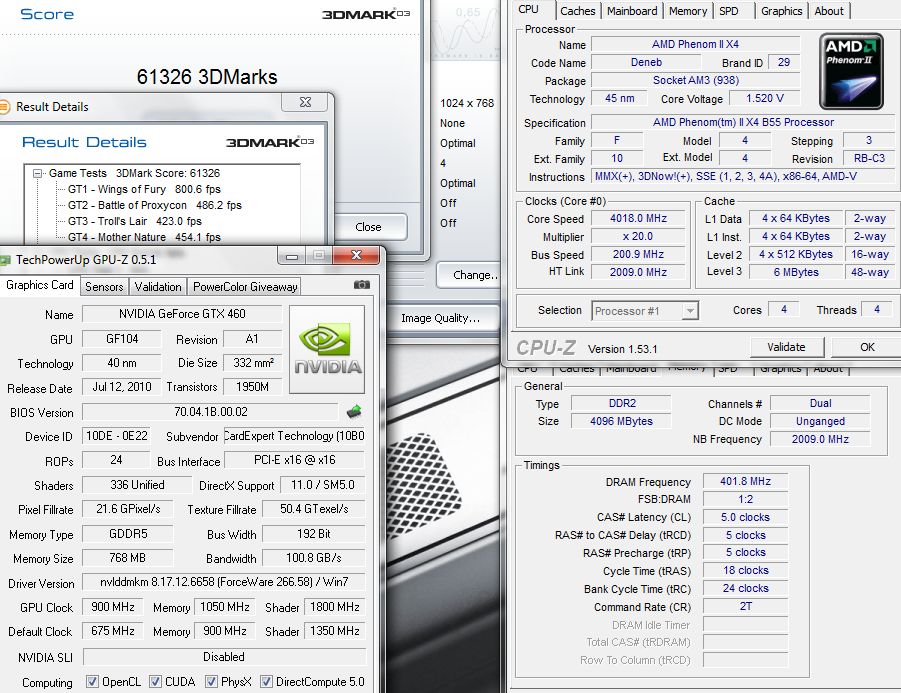Click the Image Quality... button
Viewport: 901px width, 693px height.
pyautogui.click(x=440, y=318)
